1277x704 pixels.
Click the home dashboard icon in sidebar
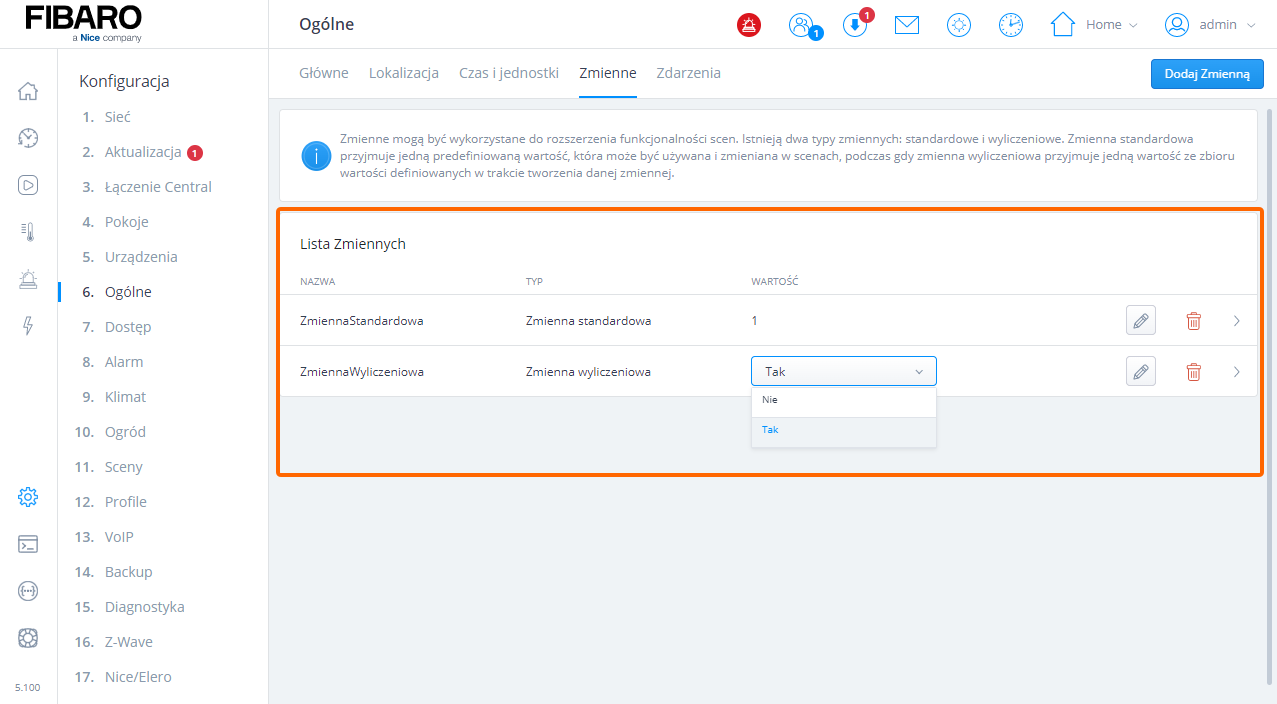click(28, 92)
